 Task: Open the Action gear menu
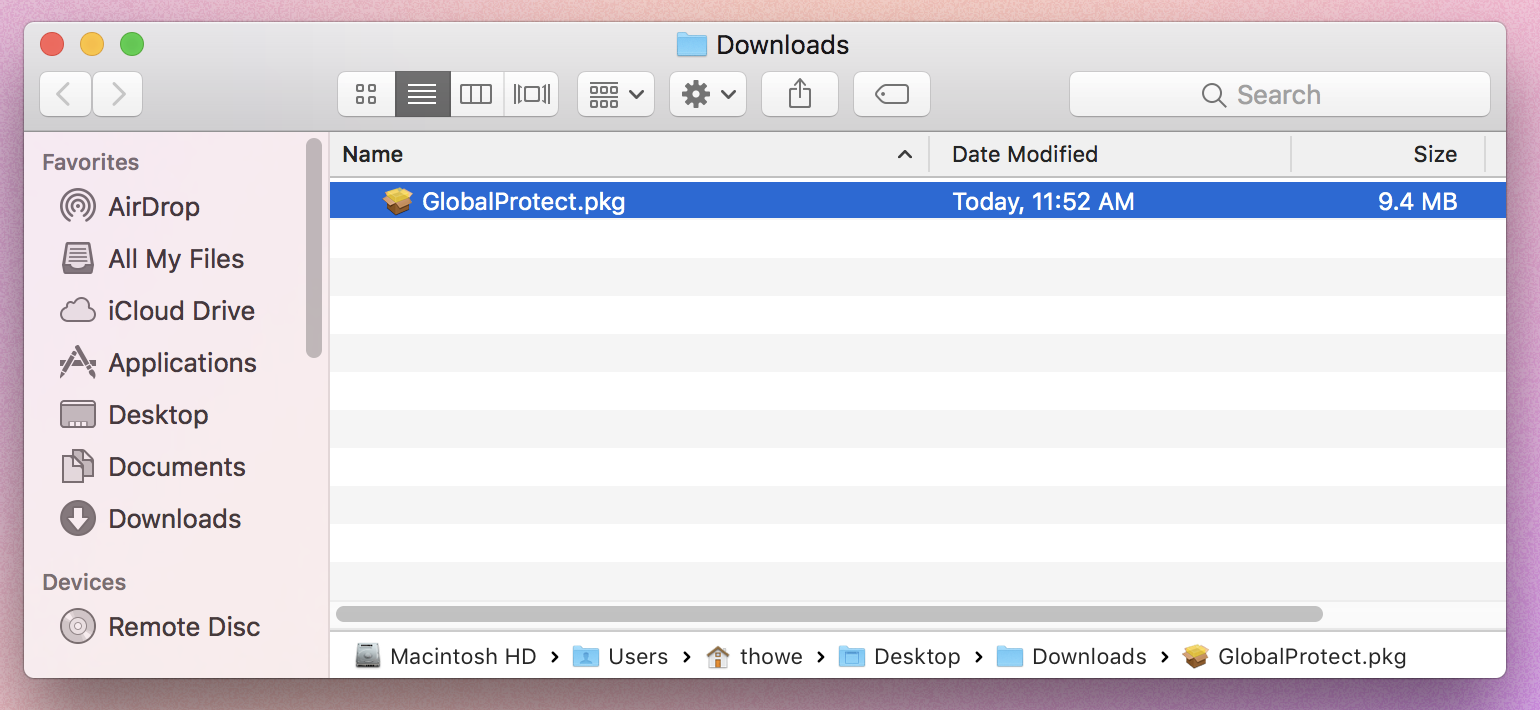(708, 95)
